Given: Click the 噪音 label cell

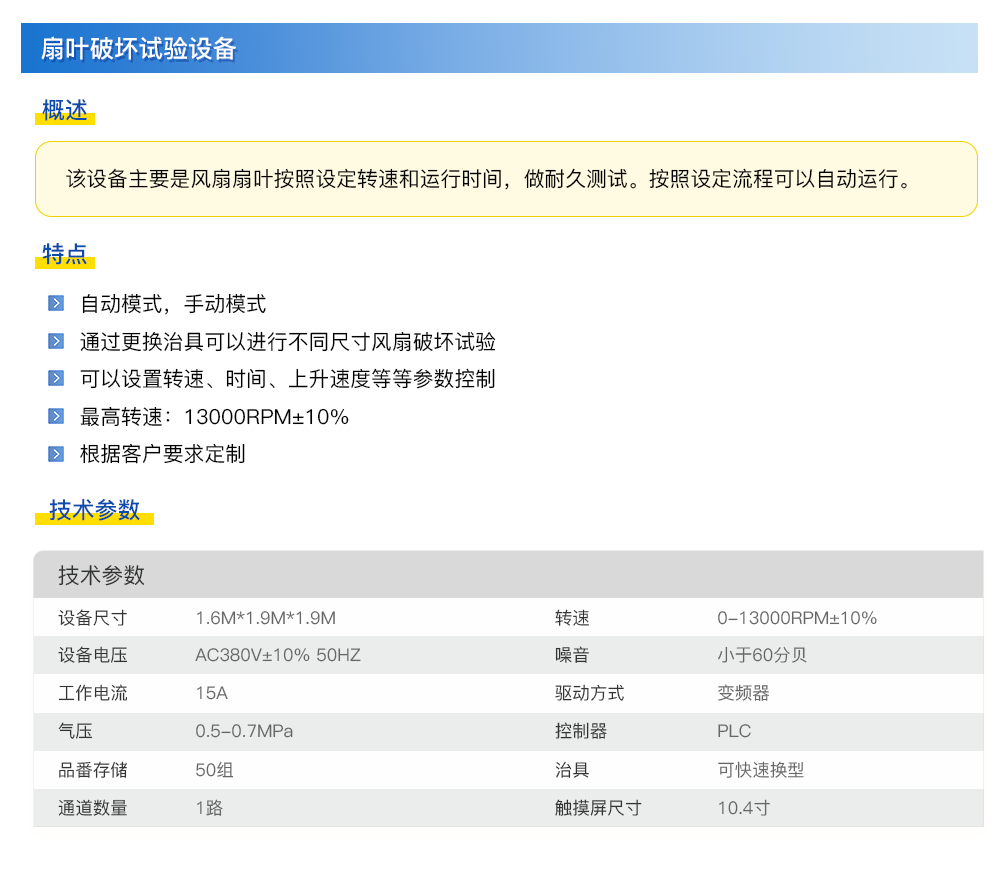Looking at the screenshot, I should [572, 655].
